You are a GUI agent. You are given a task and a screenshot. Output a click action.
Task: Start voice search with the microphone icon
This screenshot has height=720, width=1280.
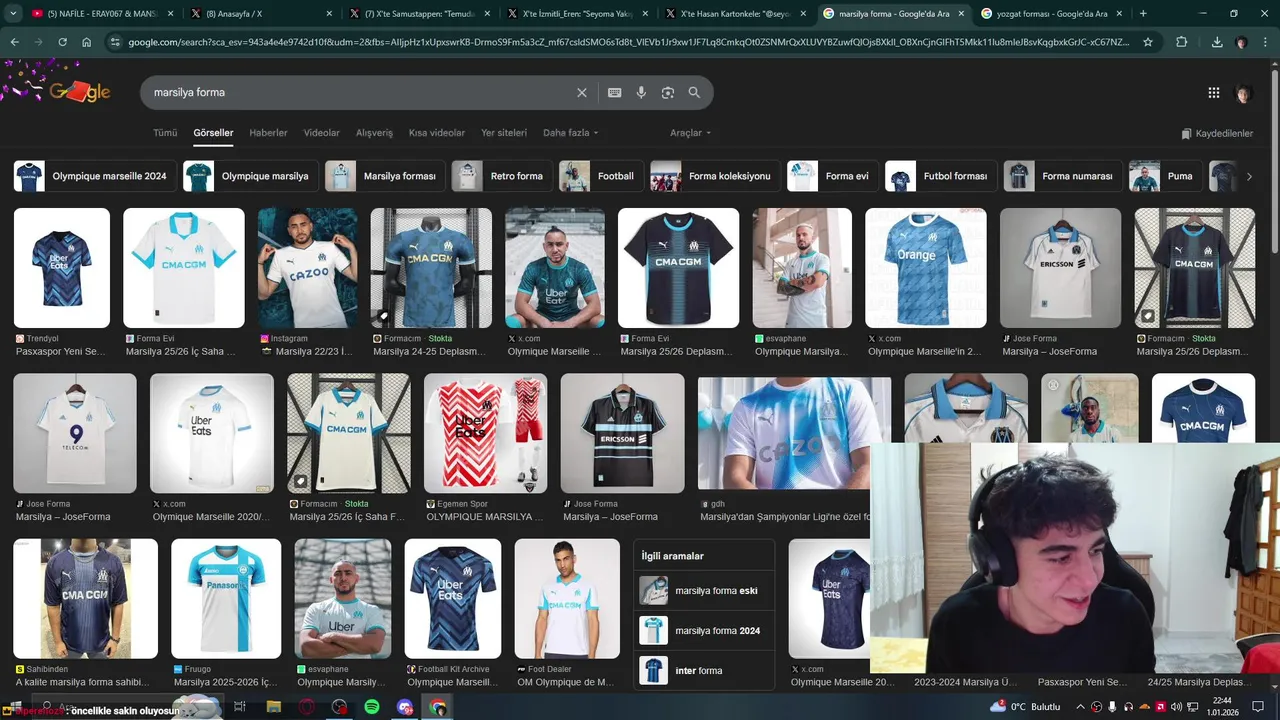pos(641,92)
